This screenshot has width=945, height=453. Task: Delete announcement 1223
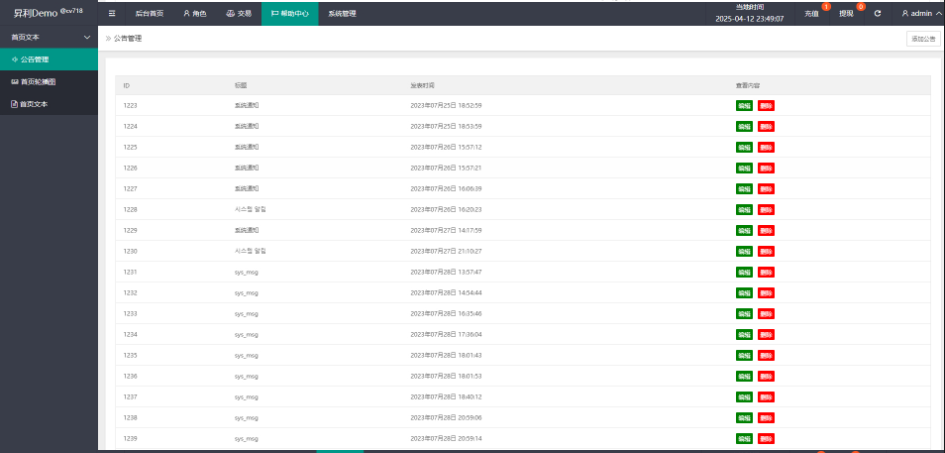click(766, 105)
